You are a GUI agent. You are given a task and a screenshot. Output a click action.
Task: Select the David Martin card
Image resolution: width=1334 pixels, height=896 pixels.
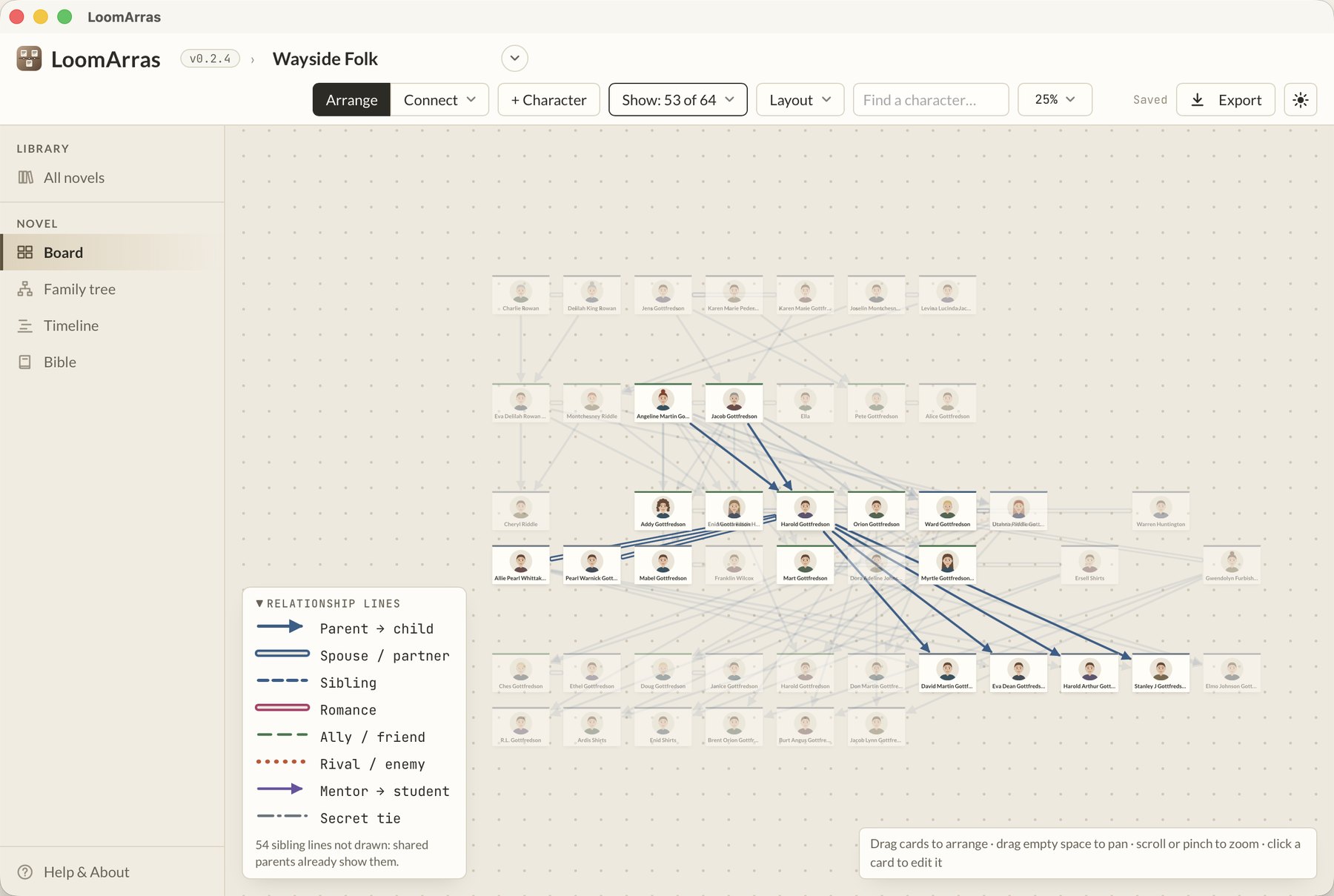pyautogui.click(x=947, y=673)
